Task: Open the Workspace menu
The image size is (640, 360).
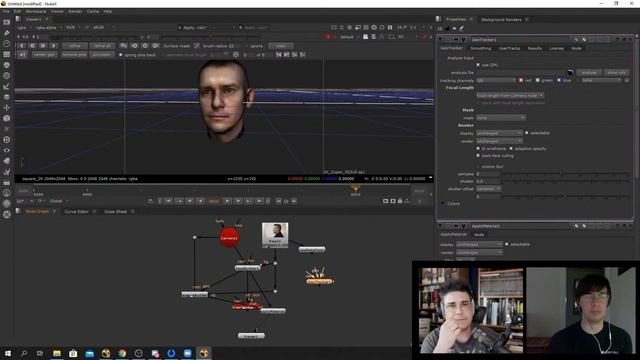Action: click(36, 11)
